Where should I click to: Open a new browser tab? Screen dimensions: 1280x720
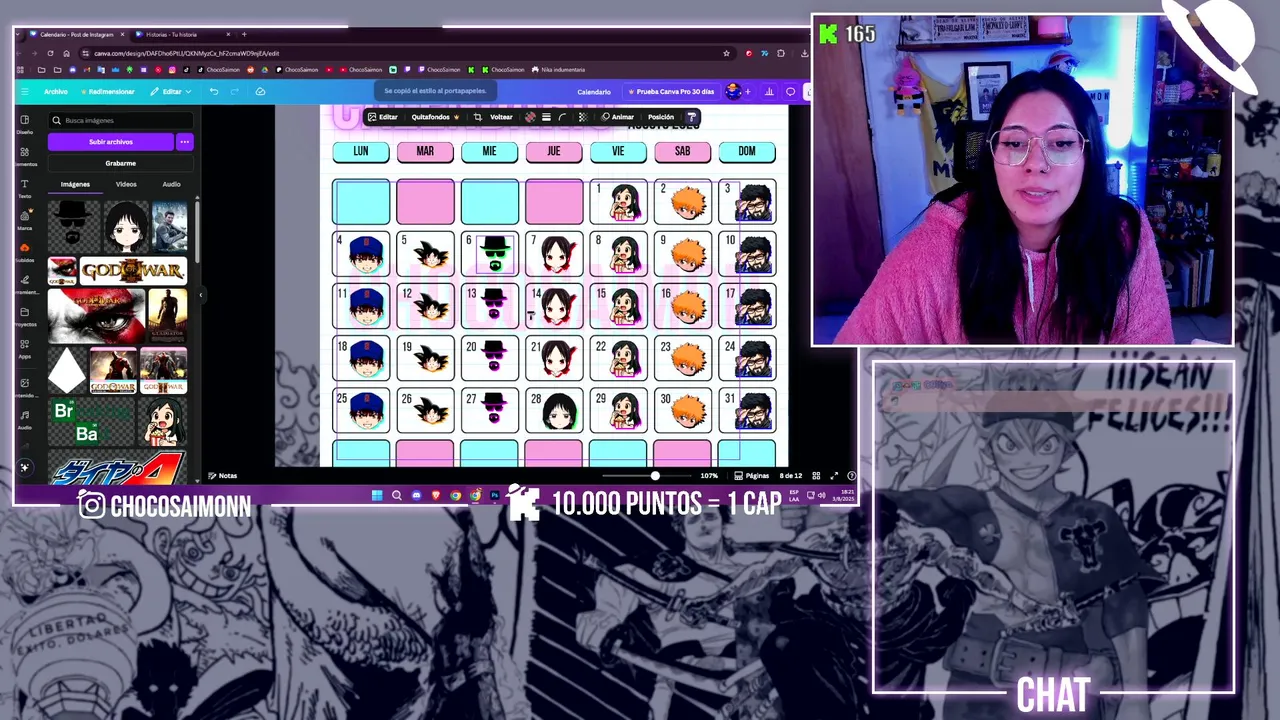click(x=244, y=34)
